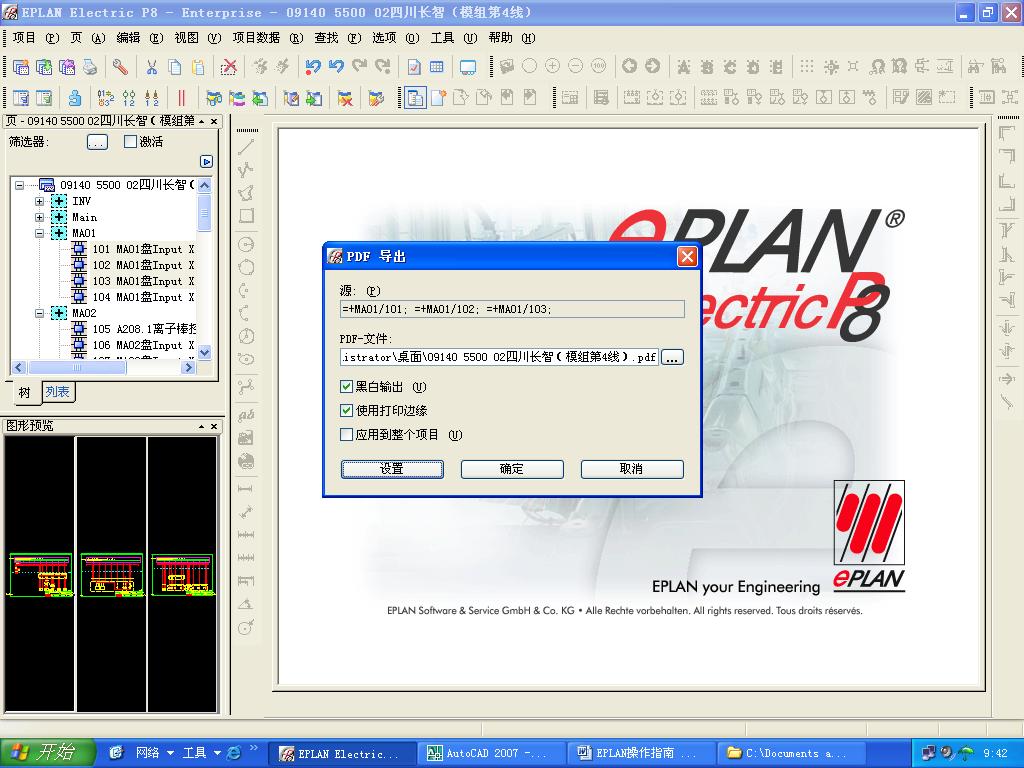Screen dimensions: 1024x768
Task: Click the middle page preview thumbnail
Action: coord(110,575)
